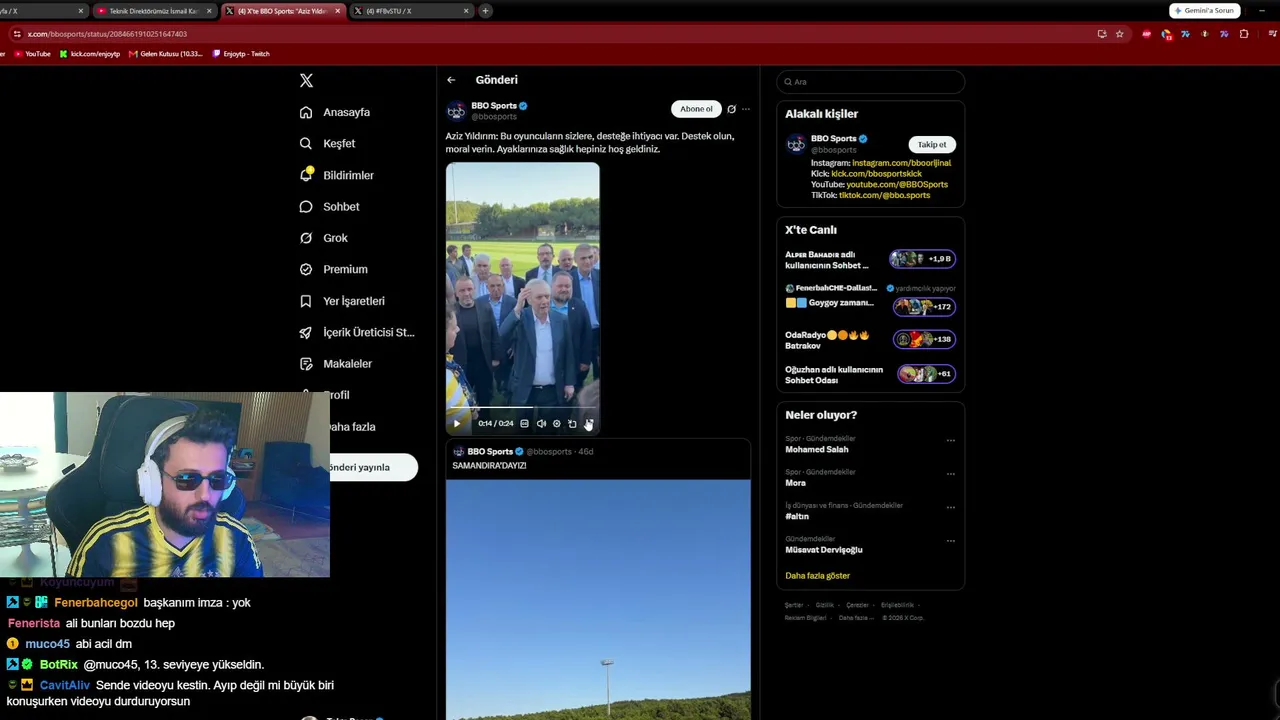
Task: Open BBO Sports profile avatar on the post
Action: [456, 110]
